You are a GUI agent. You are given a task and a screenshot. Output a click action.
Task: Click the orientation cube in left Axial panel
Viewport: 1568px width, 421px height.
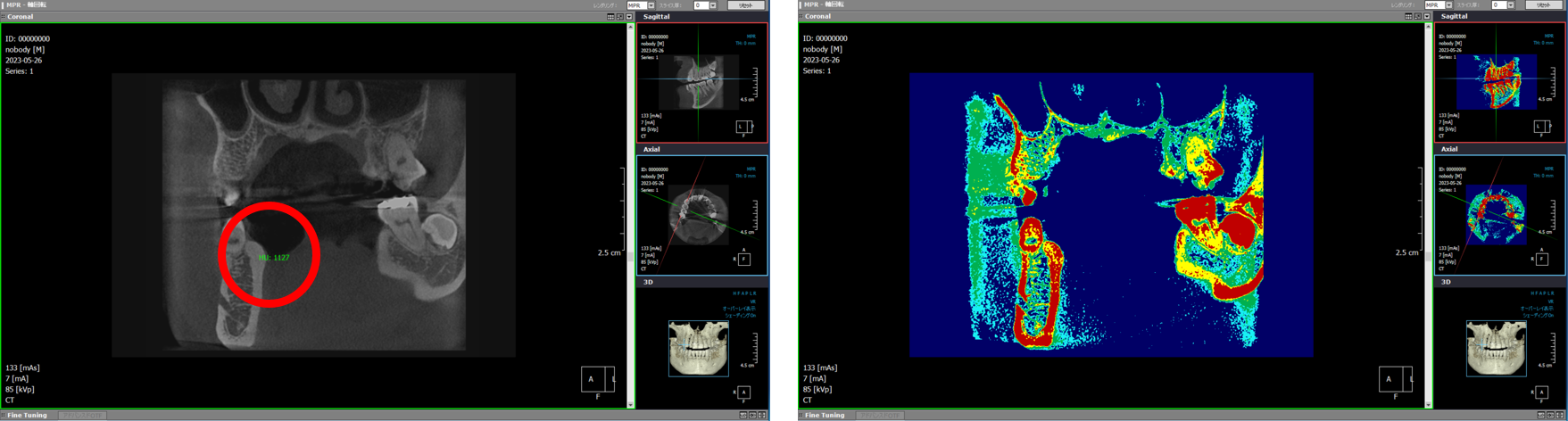(743, 260)
